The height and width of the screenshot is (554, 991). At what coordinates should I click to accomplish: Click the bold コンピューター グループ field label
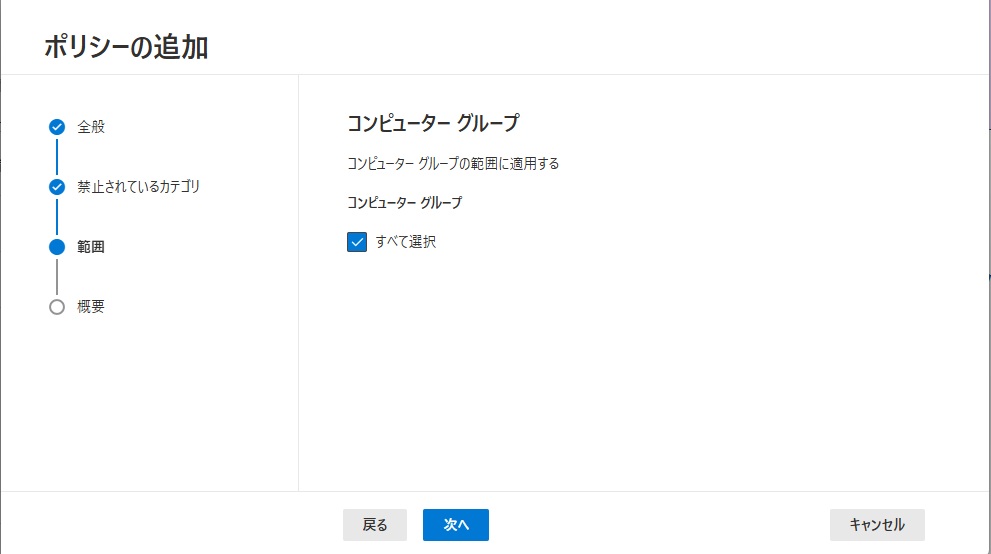click(x=404, y=203)
